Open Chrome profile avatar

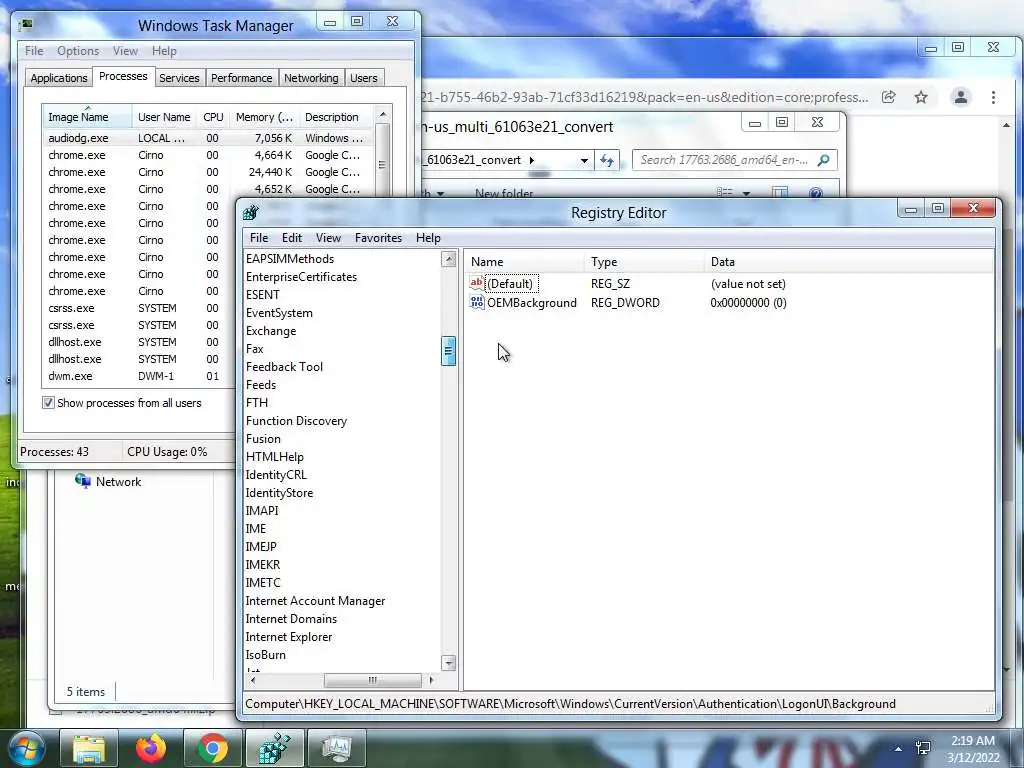click(x=961, y=97)
